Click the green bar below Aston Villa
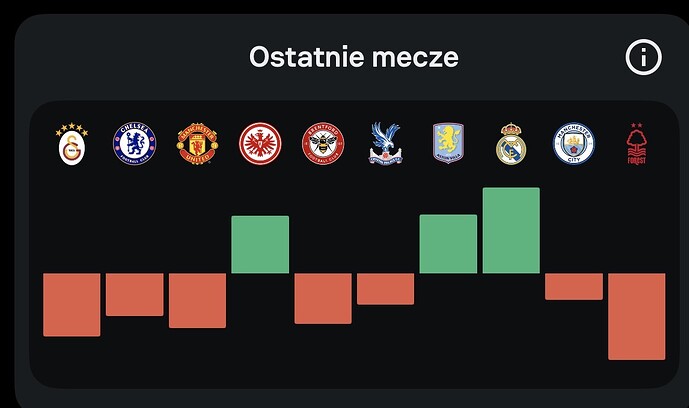The image size is (689, 408). pyautogui.click(x=448, y=244)
